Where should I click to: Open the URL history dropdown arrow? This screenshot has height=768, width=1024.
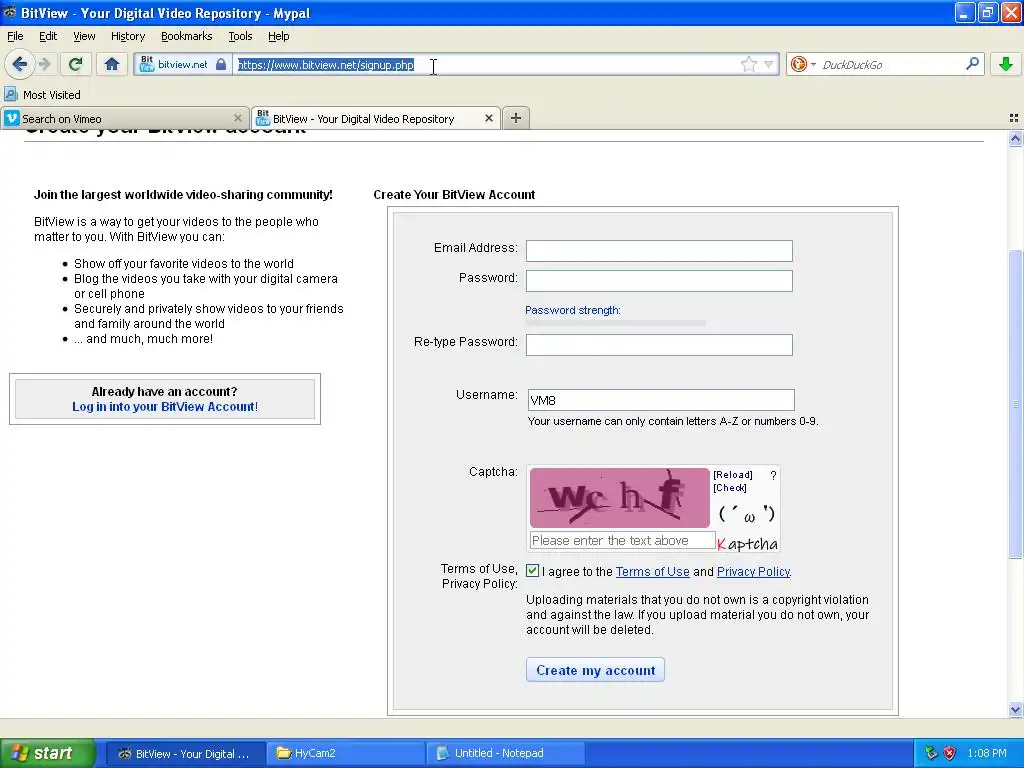(x=769, y=64)
